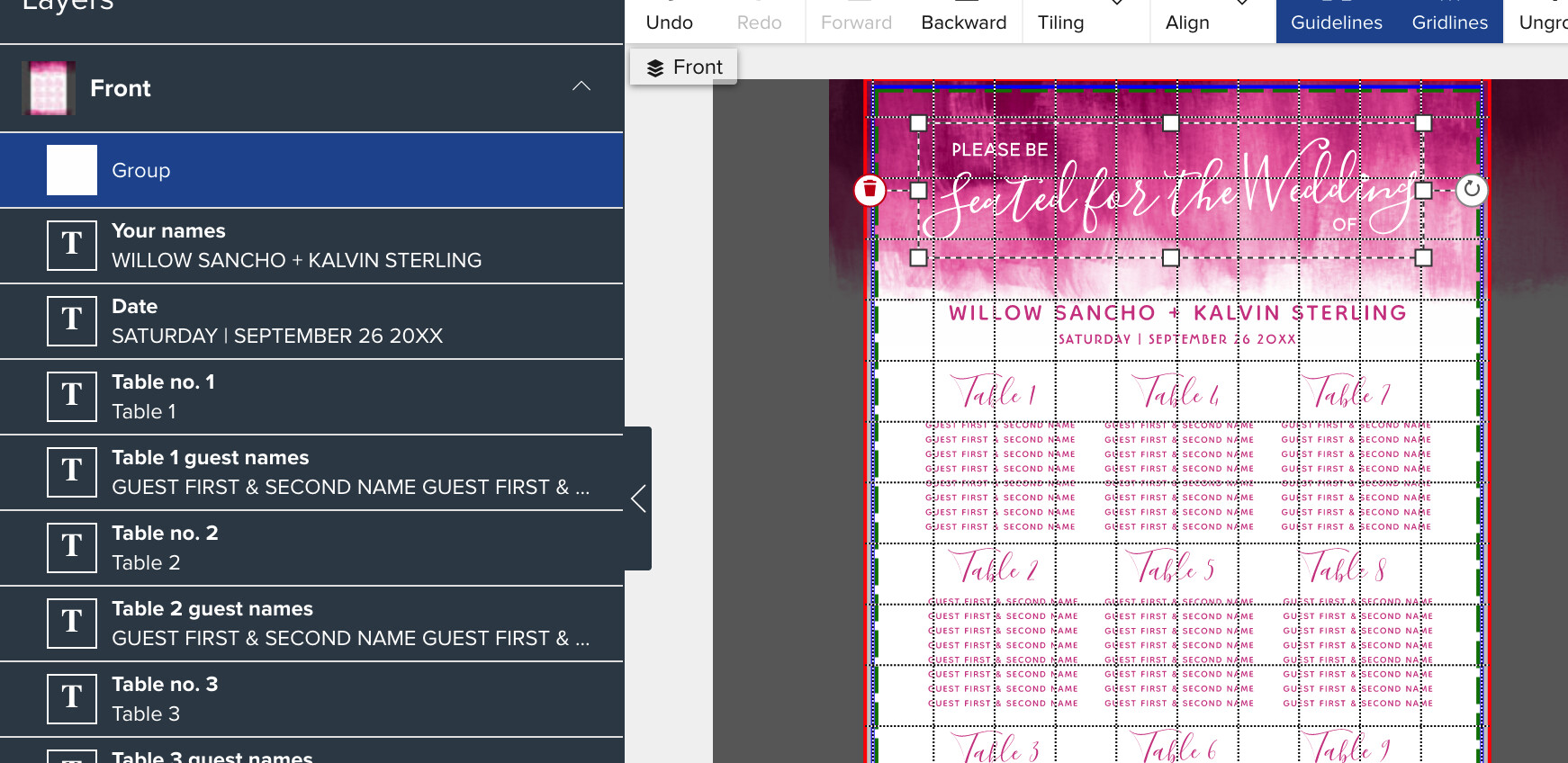Click the T icon of Table no. 3 layer

[72, 699]
